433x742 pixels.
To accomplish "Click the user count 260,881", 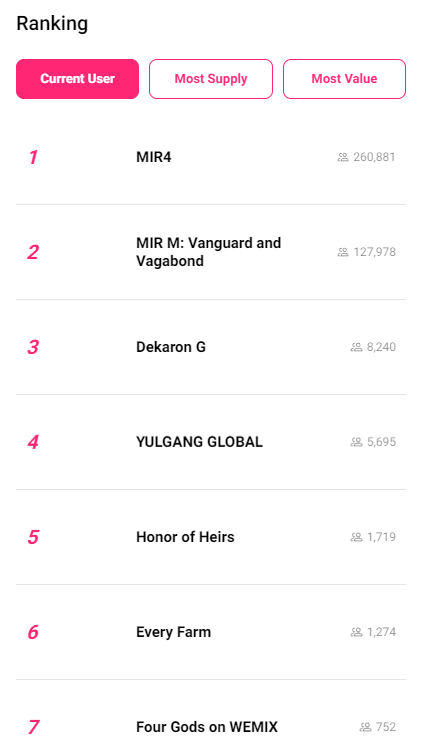I will [x=374, y=157].
